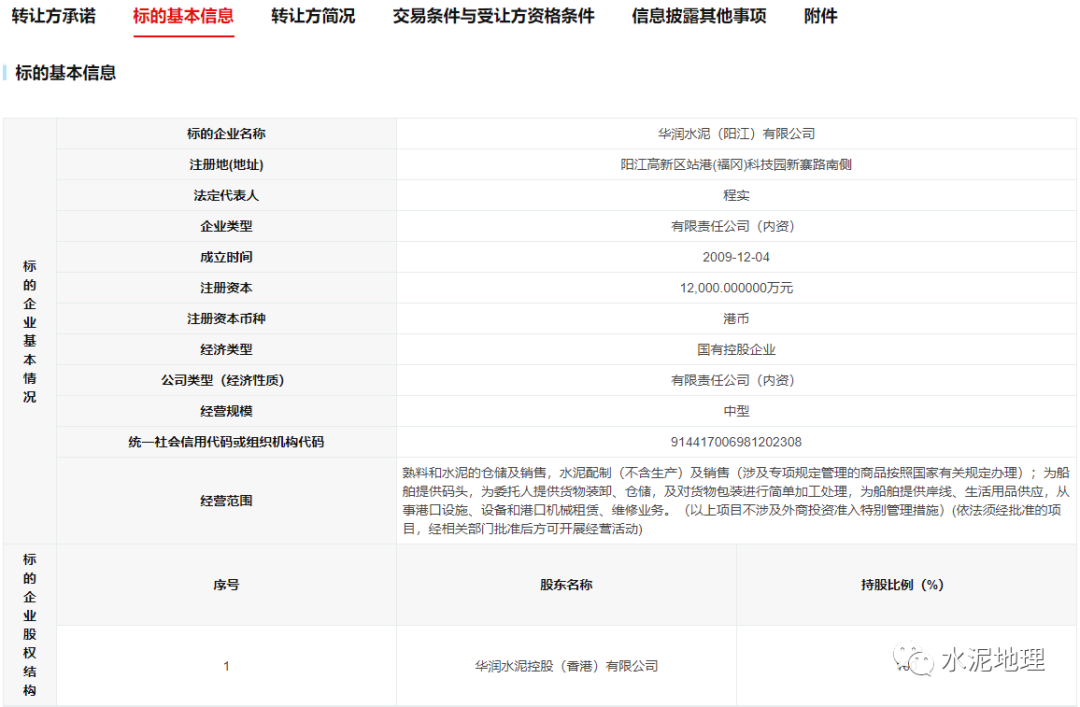Click the 经营范围 label cell
This screenshot has width=1080, height=707.
coord(226,501)
